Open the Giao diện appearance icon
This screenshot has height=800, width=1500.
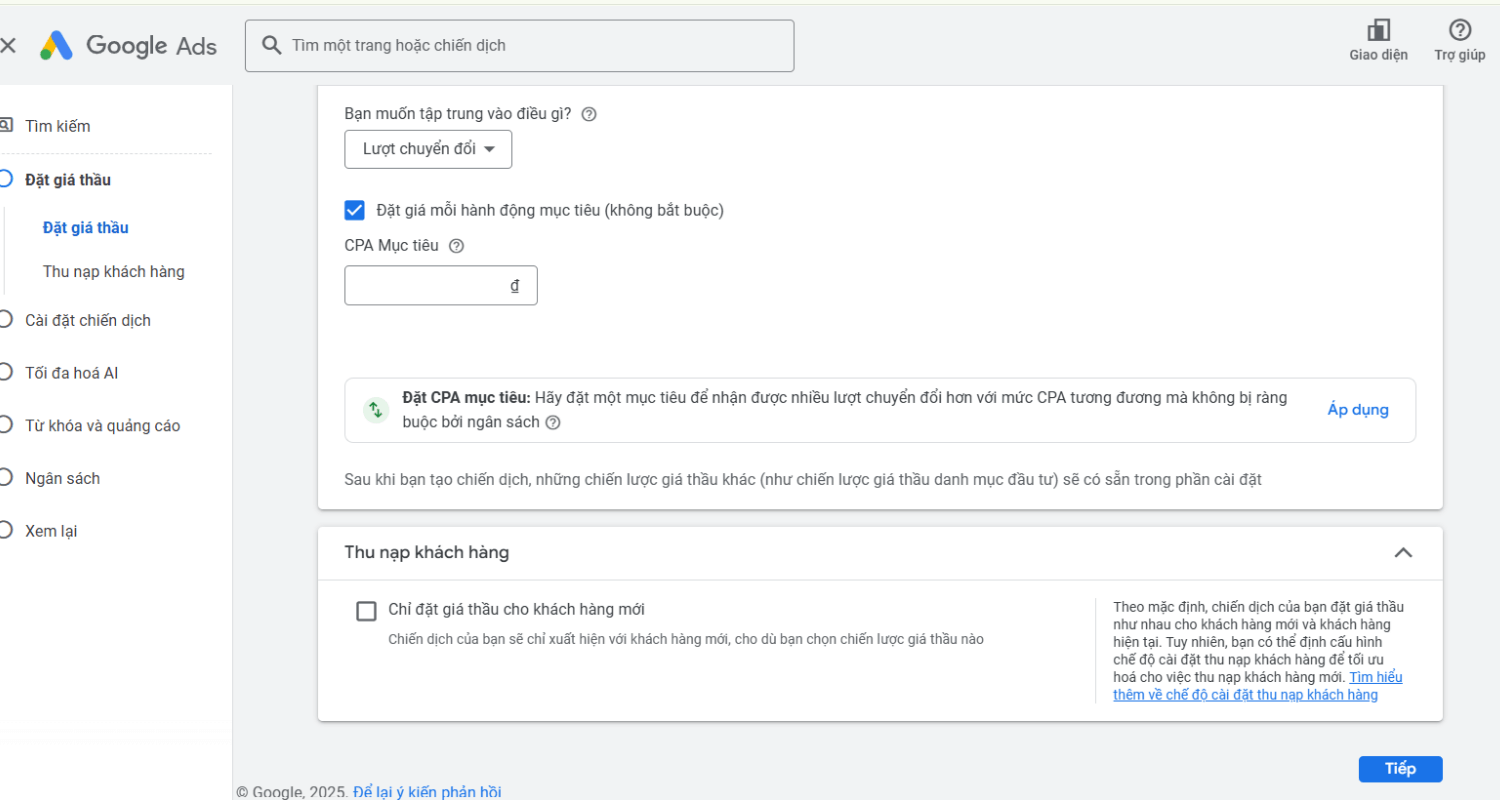tap(1378, 31)
